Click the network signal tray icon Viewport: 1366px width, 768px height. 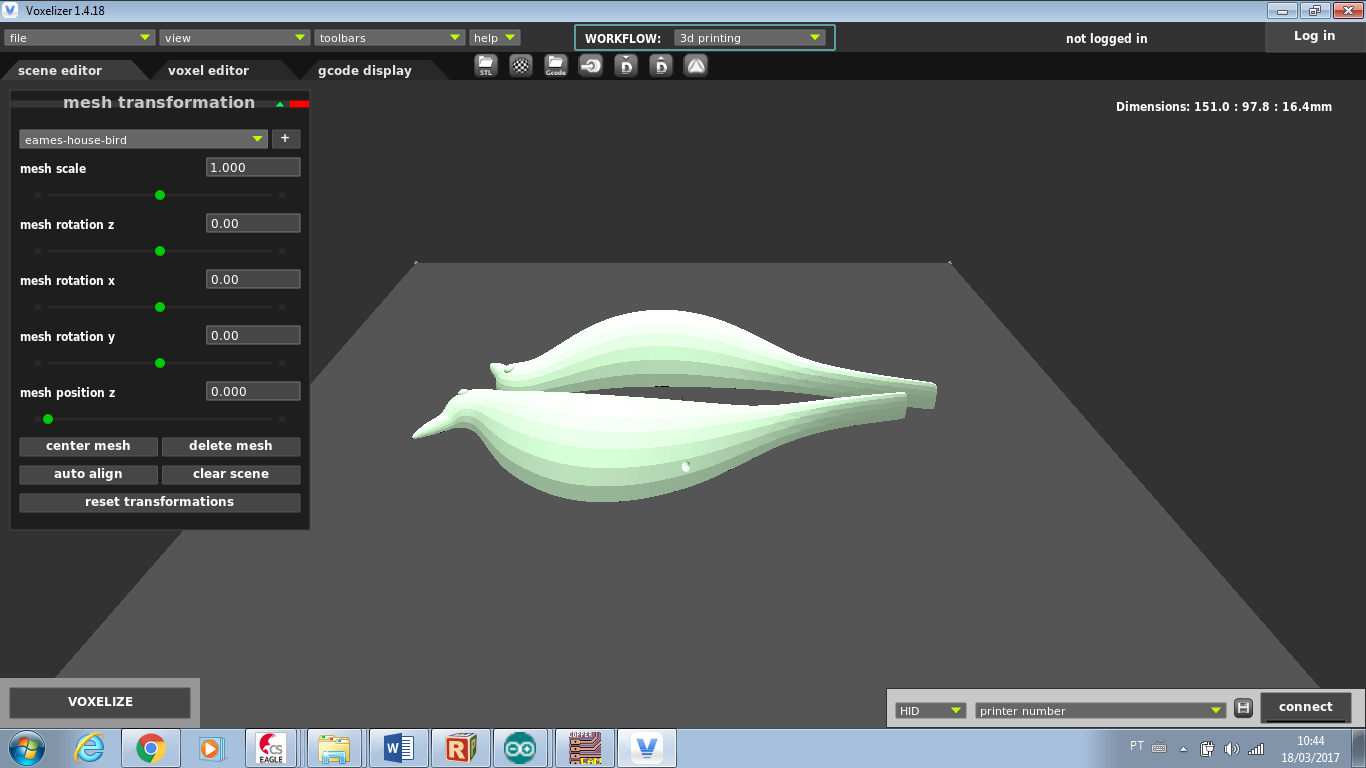(x=1256, y=748)
